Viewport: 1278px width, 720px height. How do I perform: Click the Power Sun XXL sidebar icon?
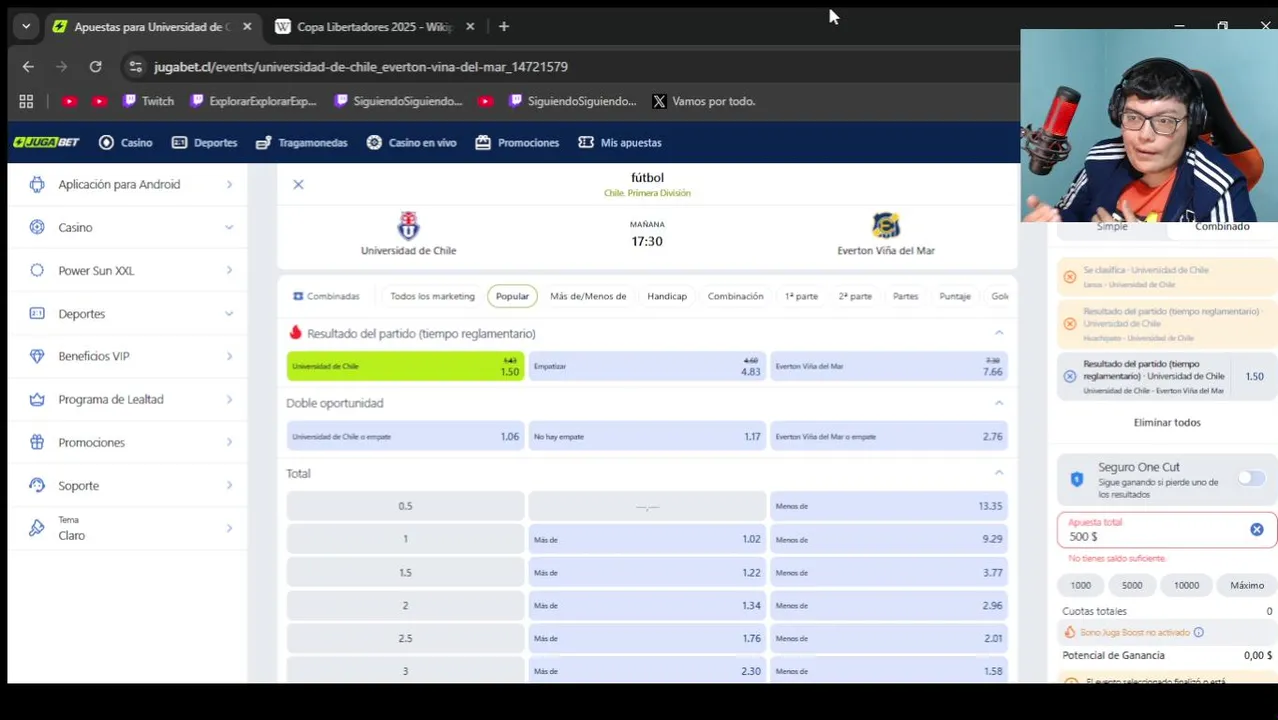pos(37,270)
